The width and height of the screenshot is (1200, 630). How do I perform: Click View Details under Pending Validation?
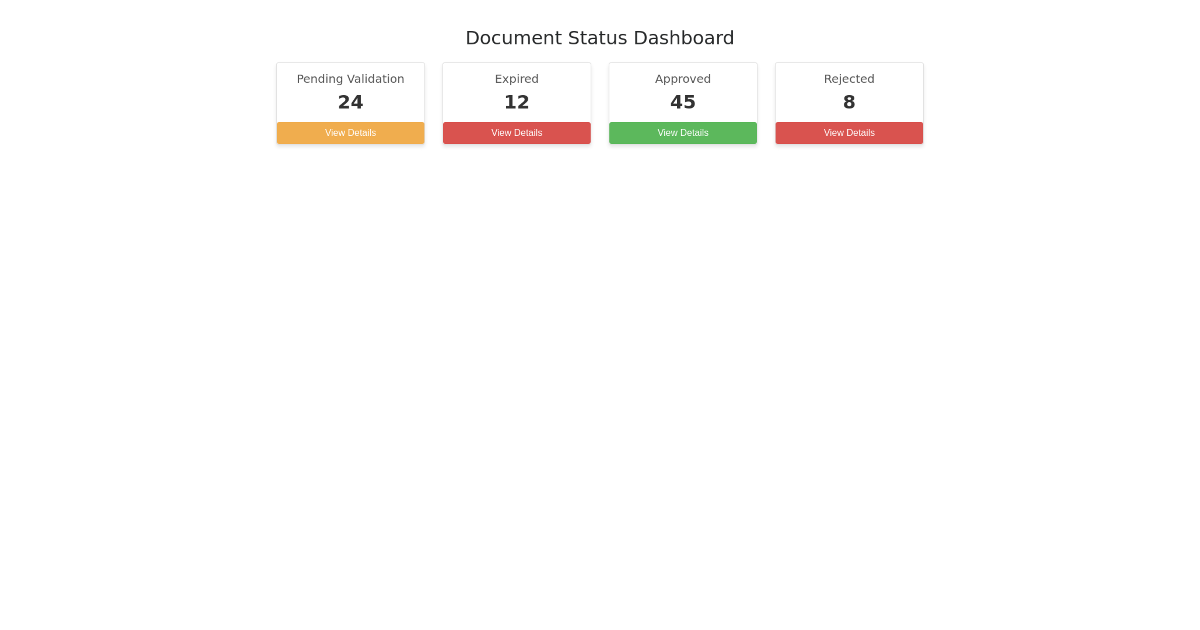pos(350,132)
